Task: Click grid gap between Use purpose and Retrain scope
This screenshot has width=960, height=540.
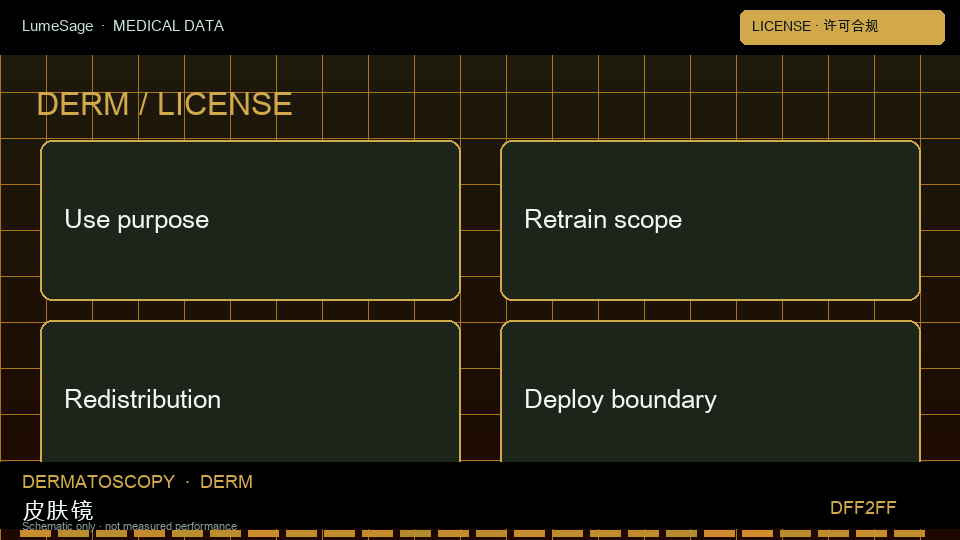Action: [x=481, y=220]
